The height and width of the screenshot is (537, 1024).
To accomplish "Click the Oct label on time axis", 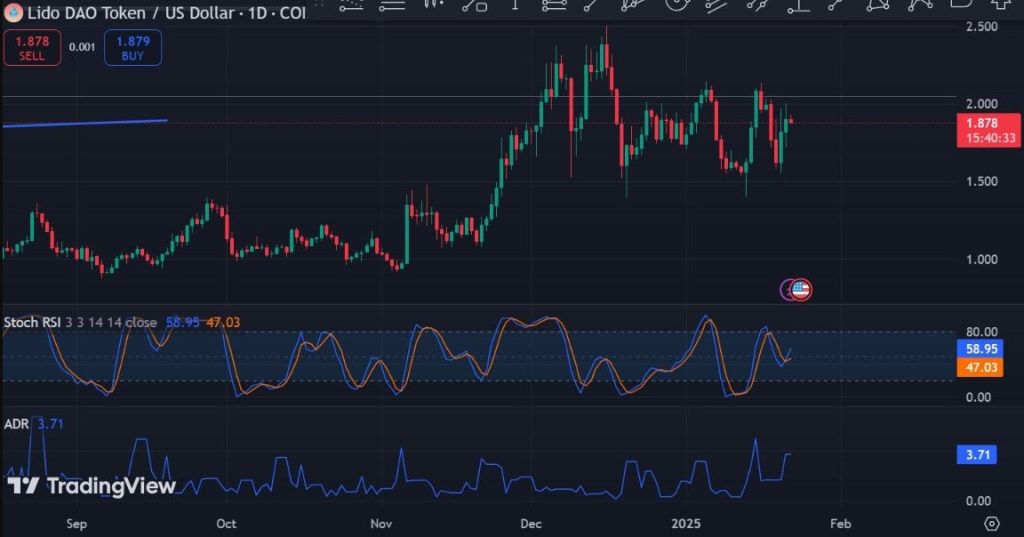I will (x=226, y=524).
